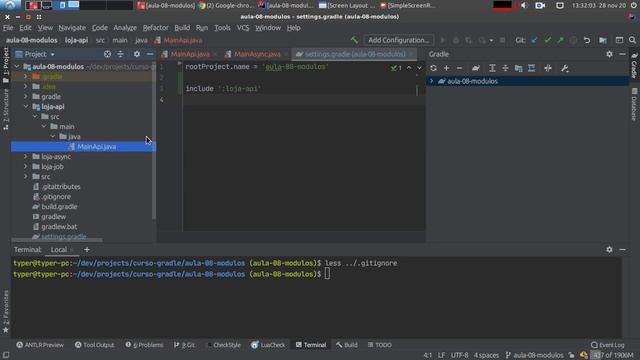640x360 pixels.
Task: Open the Add Configuration dialog
Action: 398,40
